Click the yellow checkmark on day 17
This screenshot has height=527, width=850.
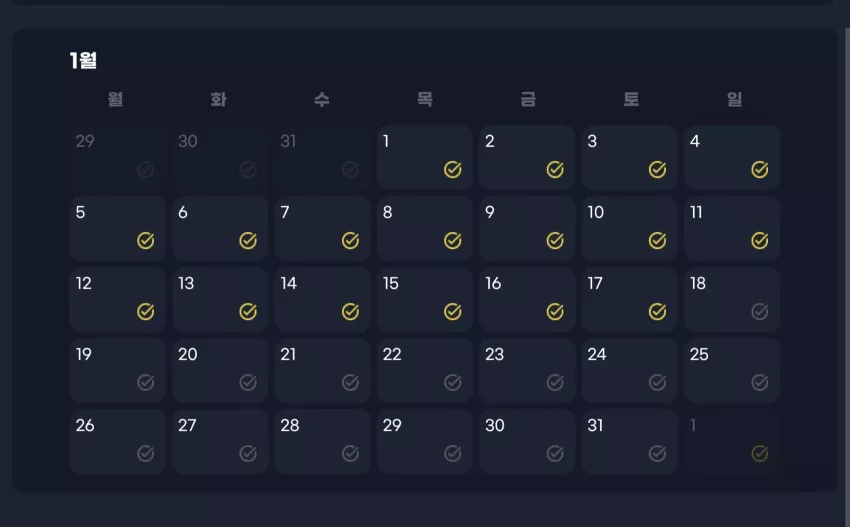(657, 311)
